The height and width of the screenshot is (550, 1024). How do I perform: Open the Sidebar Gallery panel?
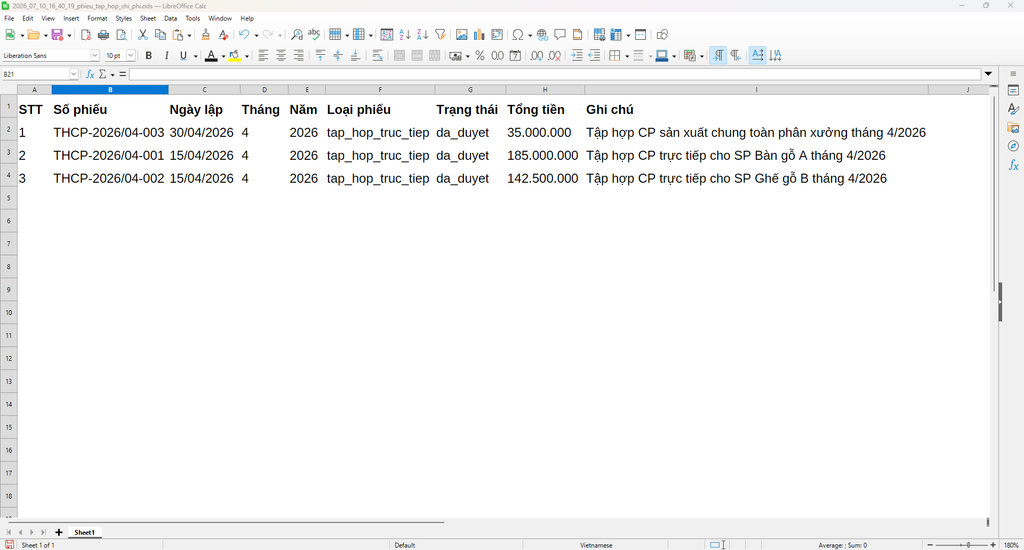coord(1013,127)
